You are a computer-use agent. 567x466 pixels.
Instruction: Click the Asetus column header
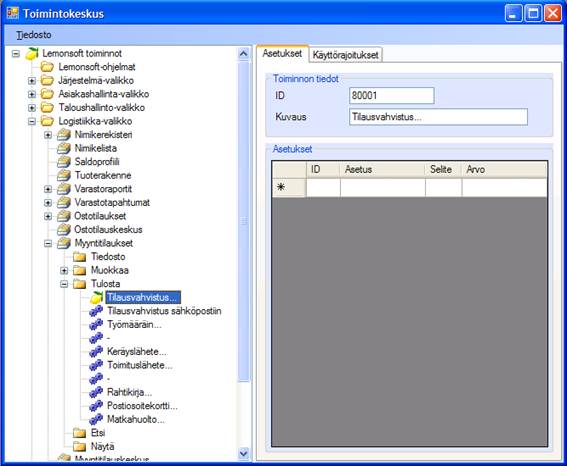point(382,169)
